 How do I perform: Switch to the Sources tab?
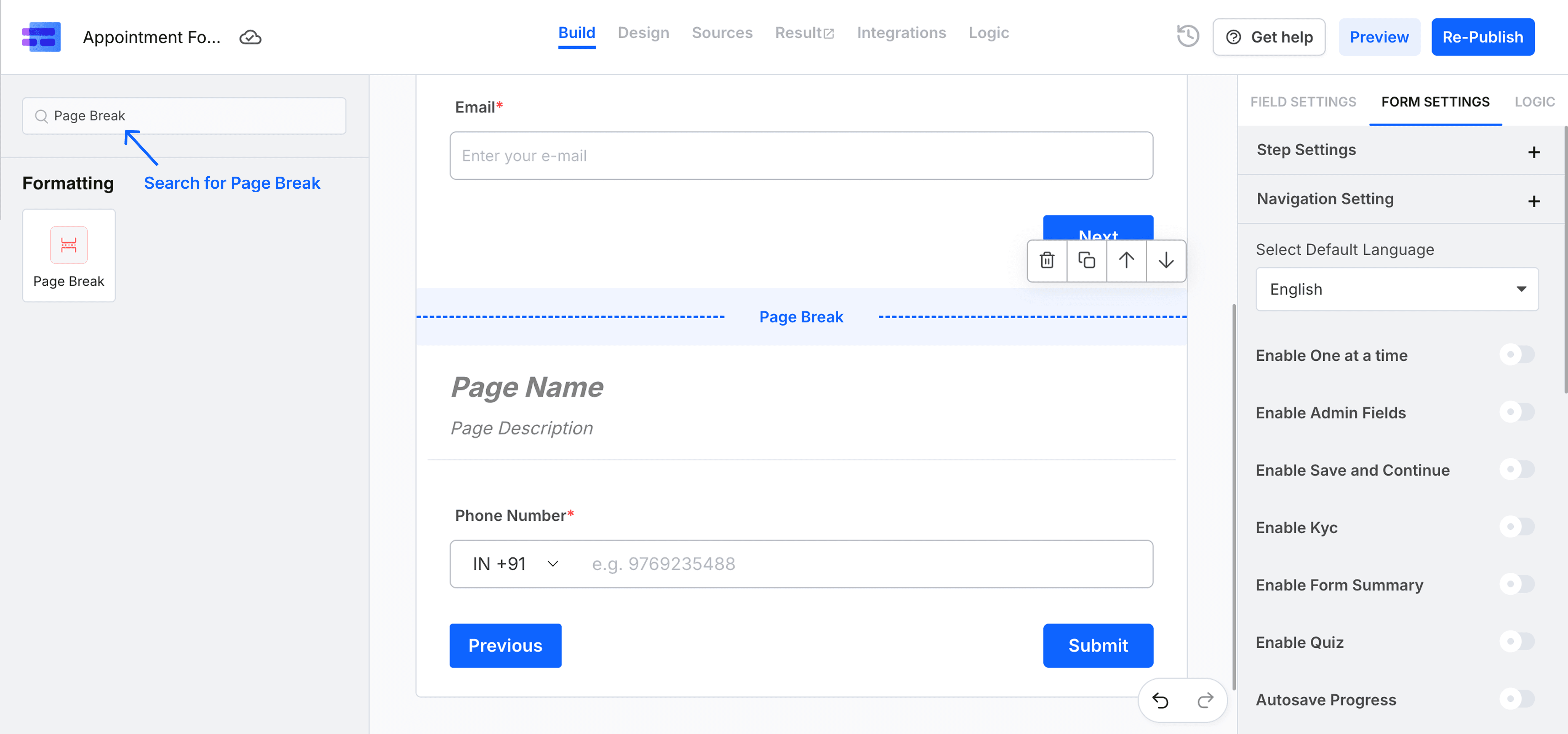[x=722, y=33]
